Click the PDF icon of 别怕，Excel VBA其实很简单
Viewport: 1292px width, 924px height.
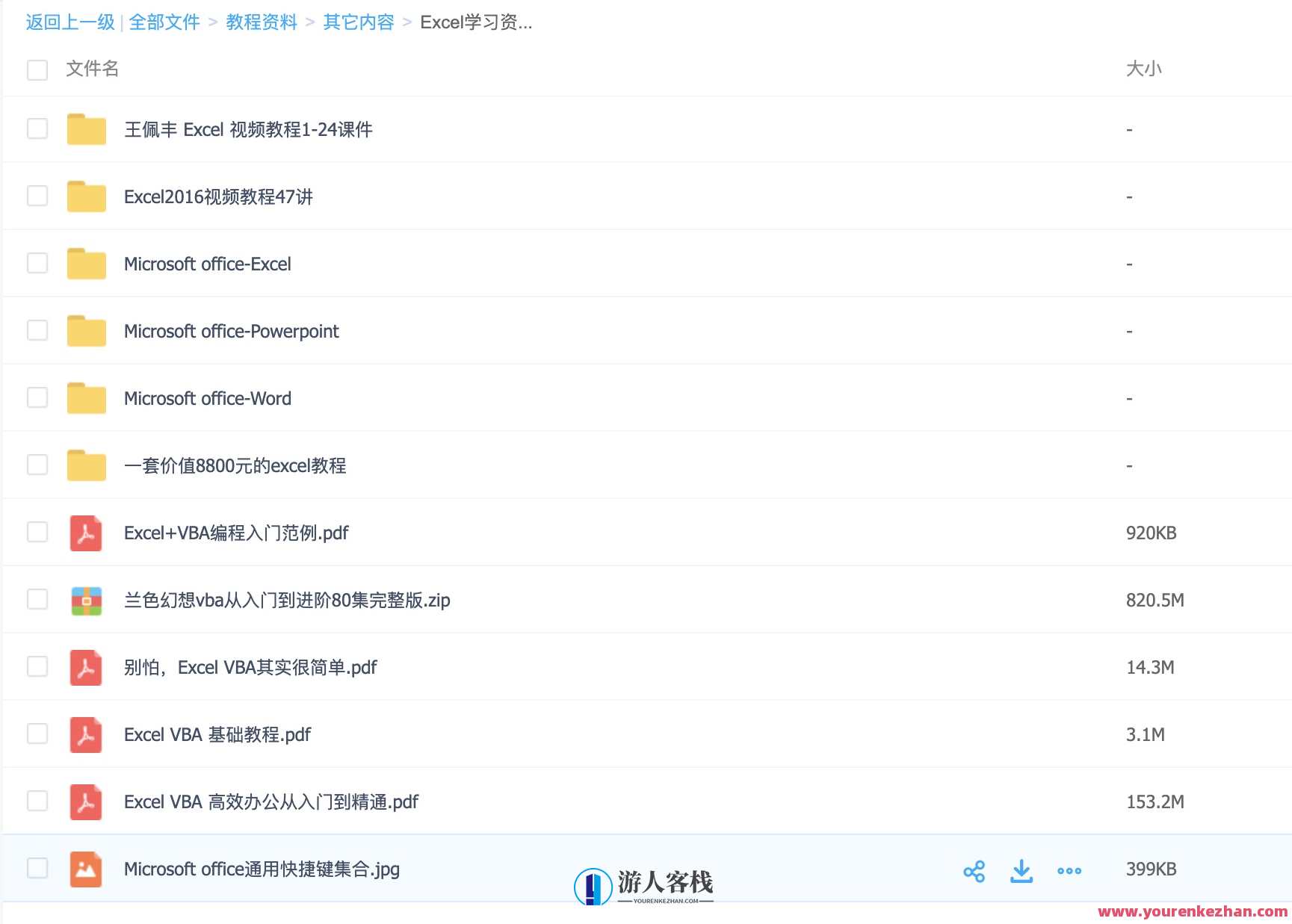pos(85,667)
